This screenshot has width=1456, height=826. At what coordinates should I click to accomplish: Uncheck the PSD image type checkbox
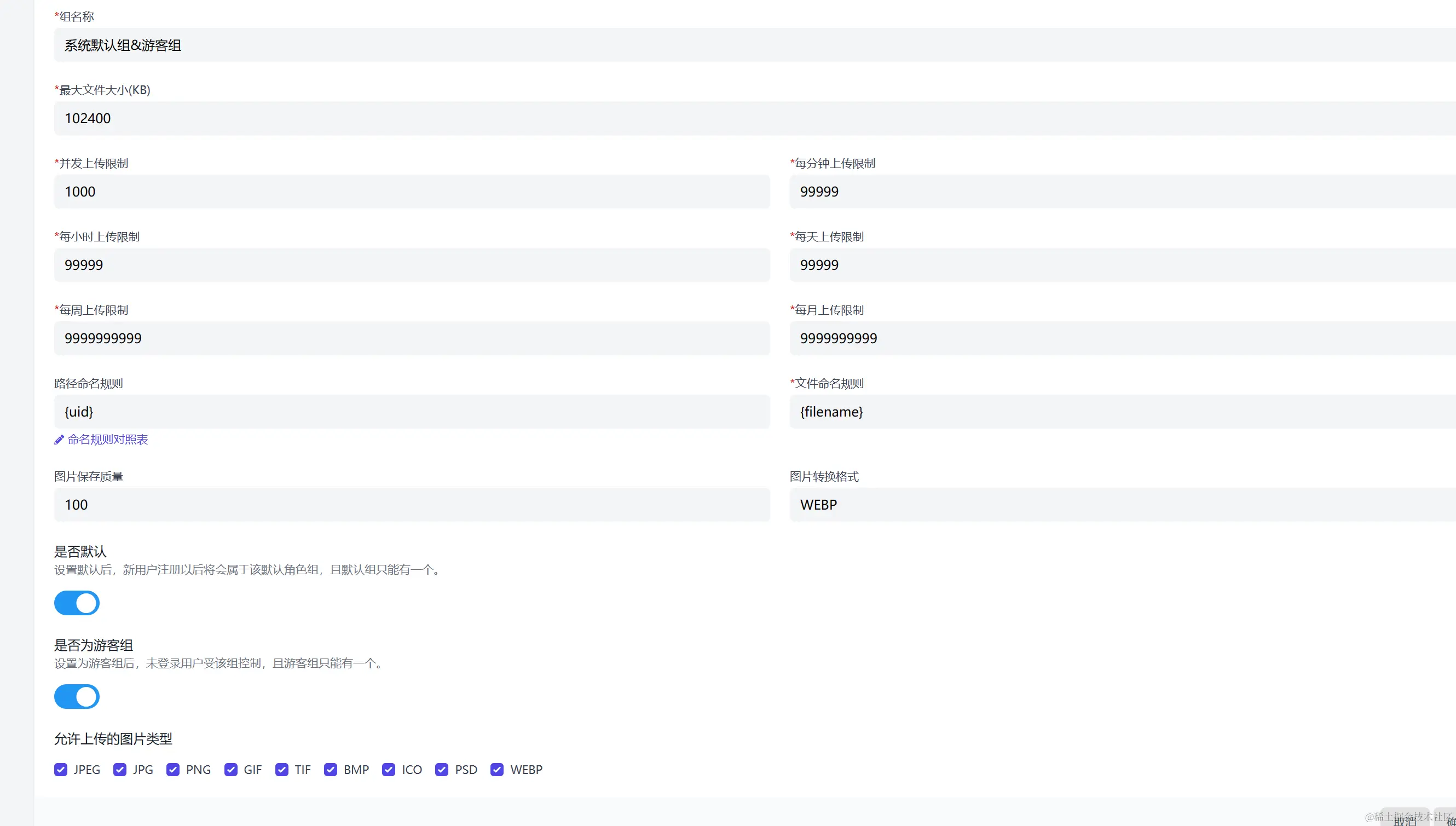[x=442, y=770]
